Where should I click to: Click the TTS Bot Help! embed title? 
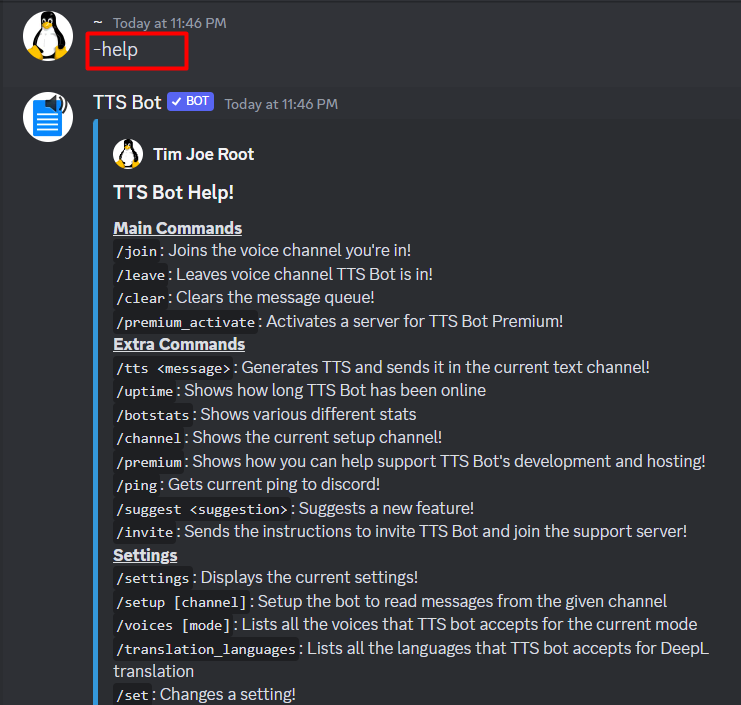coord(173,192)
